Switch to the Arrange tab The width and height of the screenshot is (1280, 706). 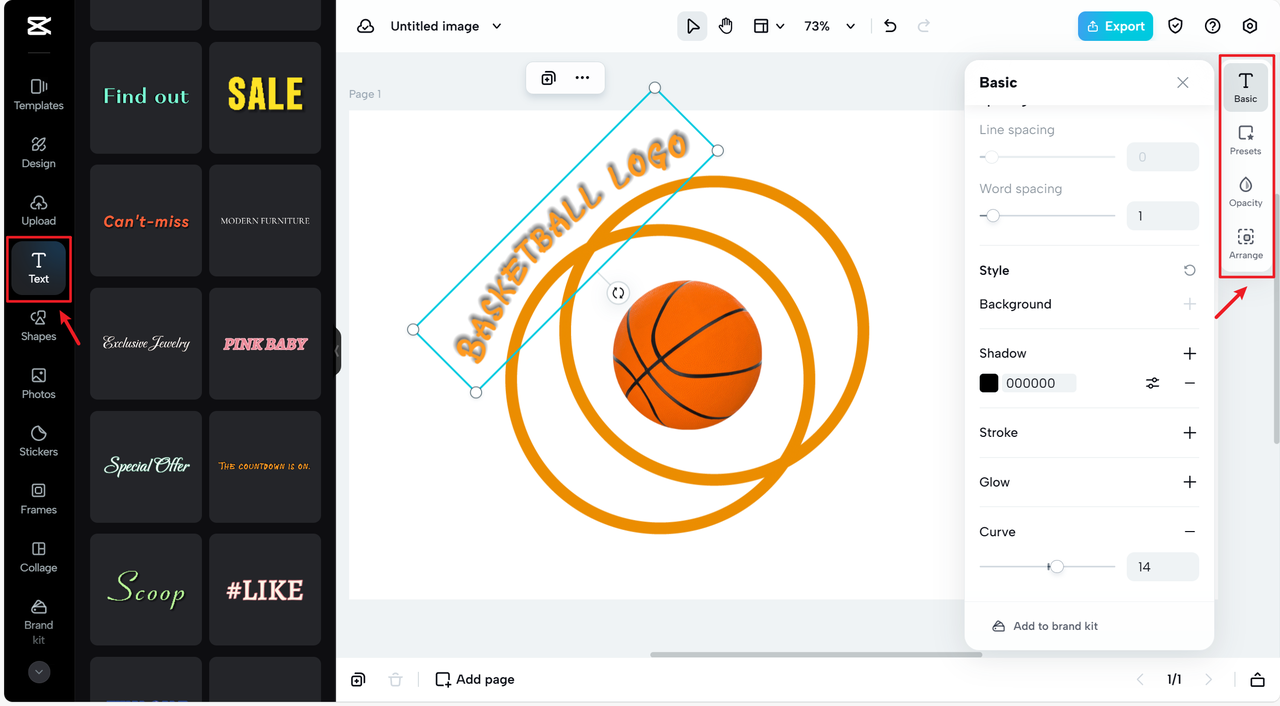tap(1245, 244)
